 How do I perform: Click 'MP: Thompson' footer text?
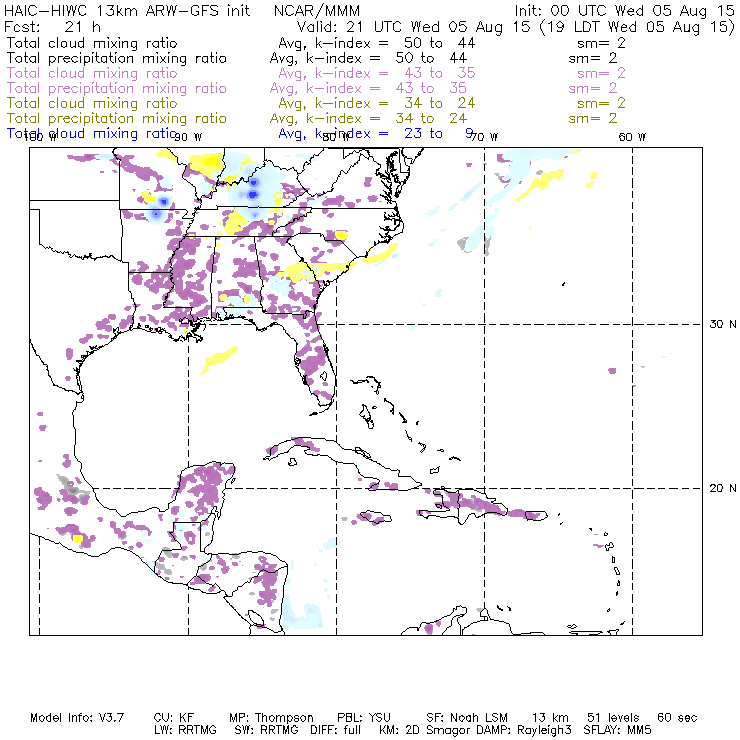point(271,718)
